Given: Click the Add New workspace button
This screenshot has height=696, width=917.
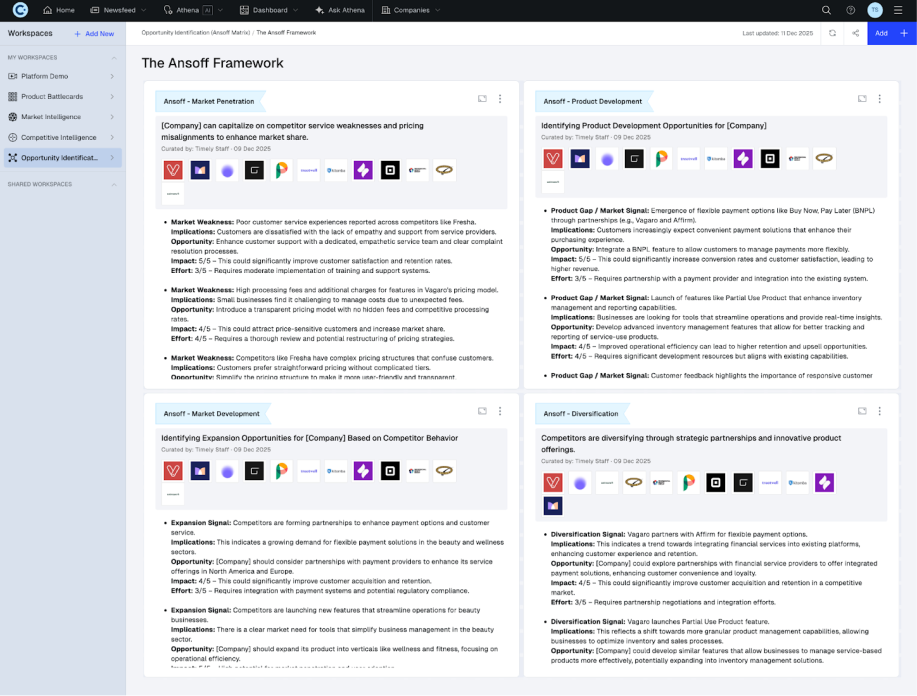Looking at the screenshot, I should tap(94, 33).
